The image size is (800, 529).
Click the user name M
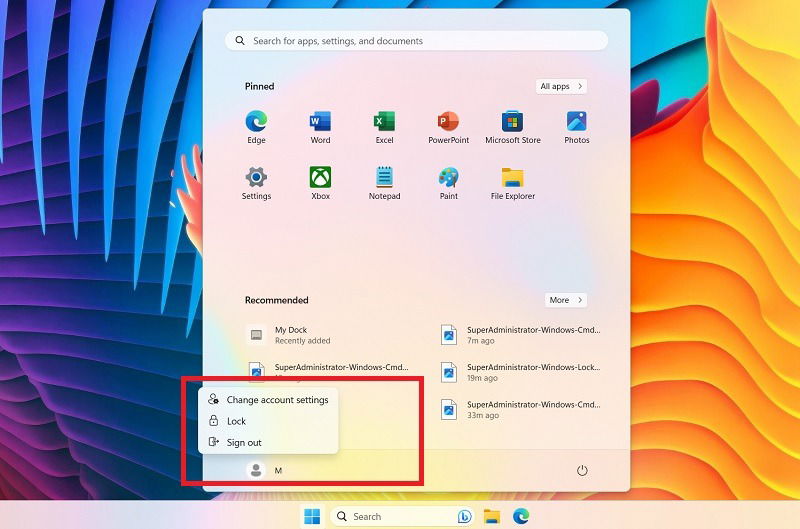(278, 470)
